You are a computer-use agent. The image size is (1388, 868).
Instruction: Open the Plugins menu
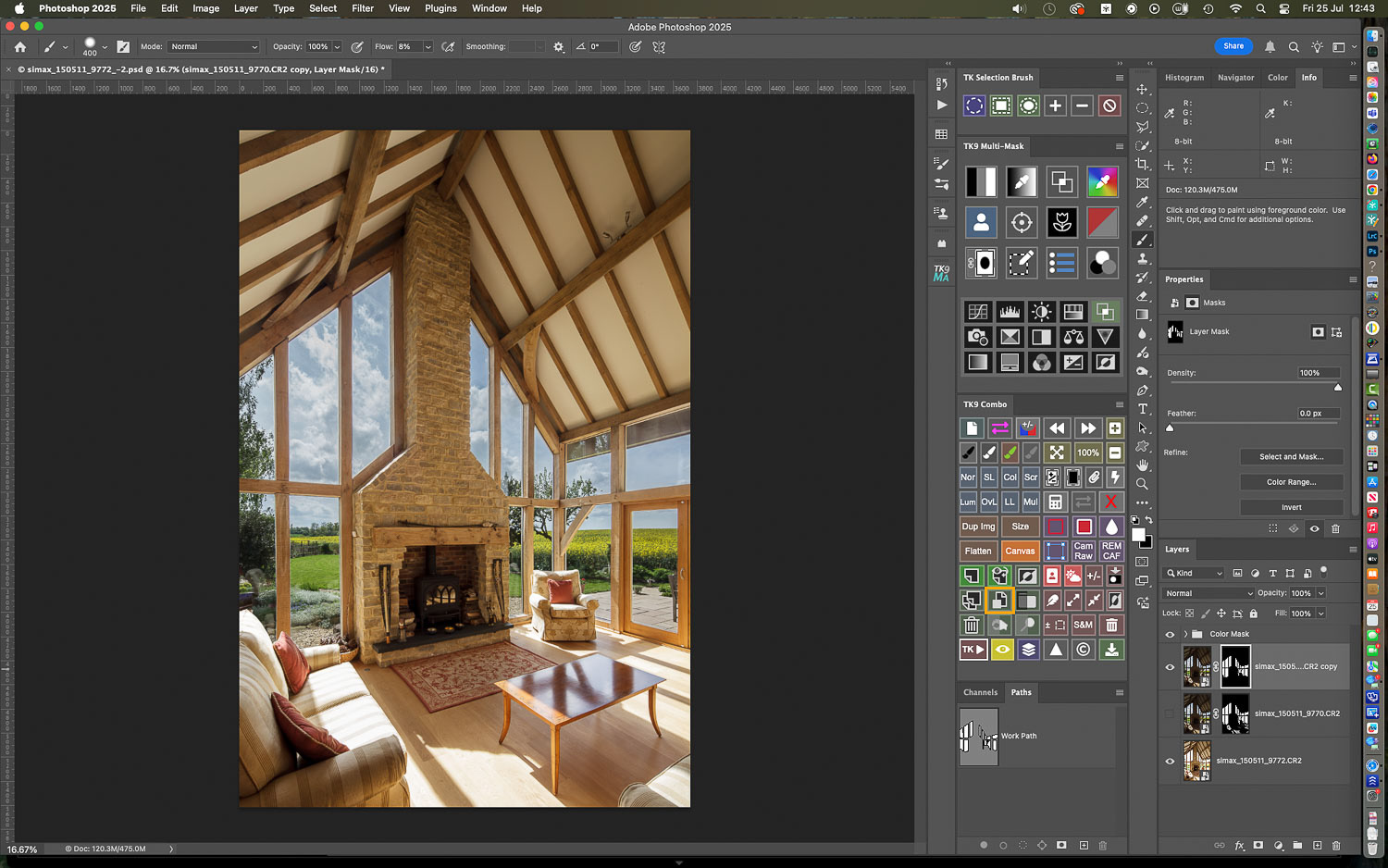point(440,8)
